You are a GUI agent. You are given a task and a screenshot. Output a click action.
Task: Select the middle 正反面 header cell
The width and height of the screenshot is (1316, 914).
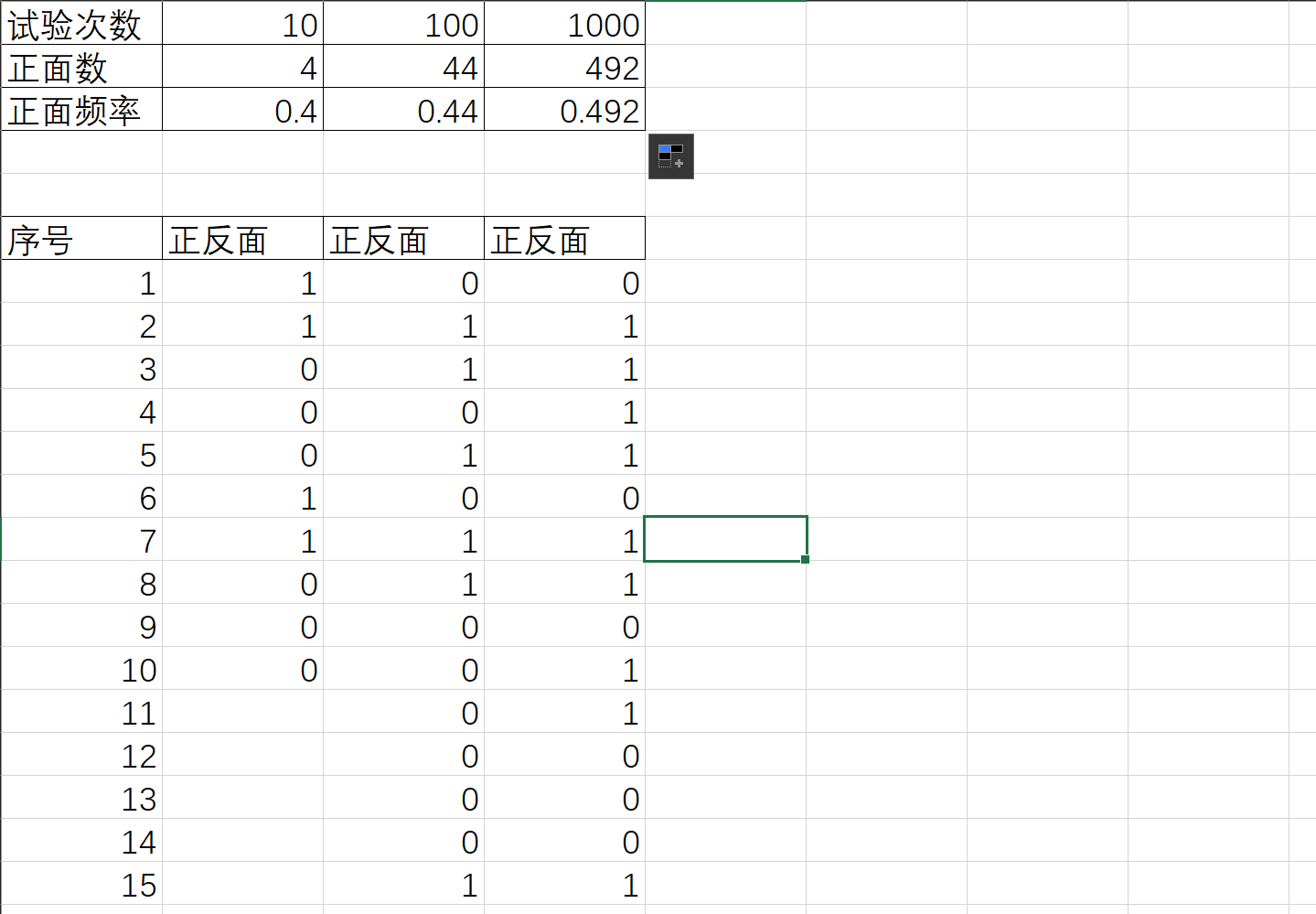click(404, 238)
